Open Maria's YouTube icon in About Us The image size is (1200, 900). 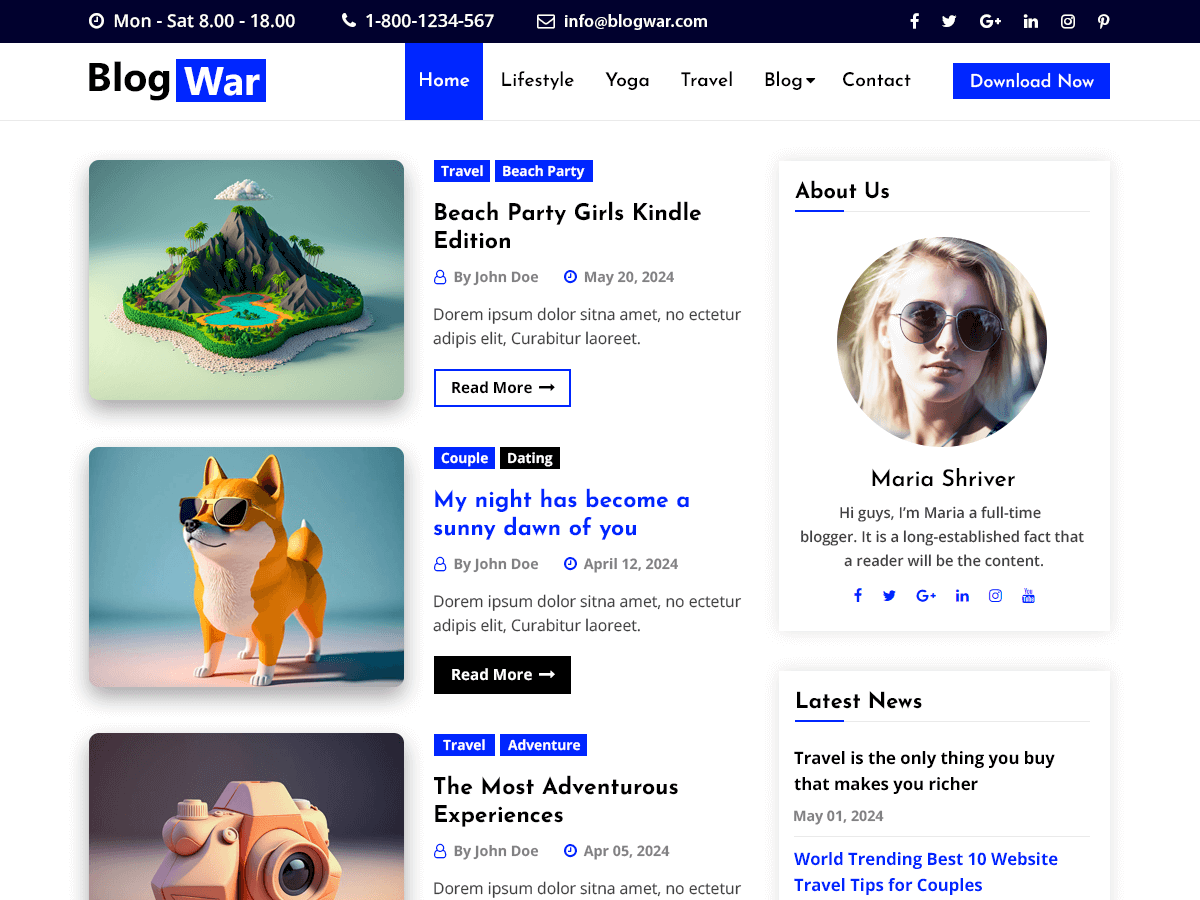coord(1028,595)
